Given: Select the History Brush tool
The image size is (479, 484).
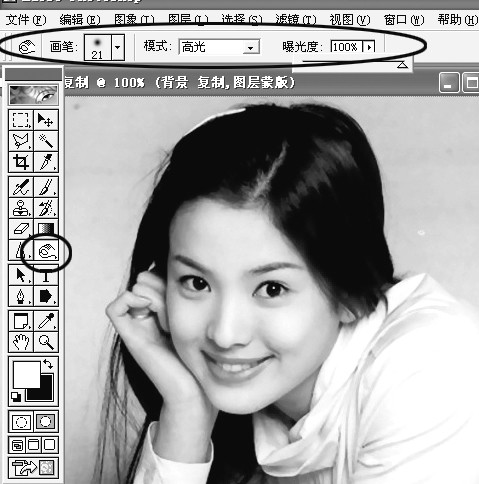Looking at the screenshot, I should (x=46, y=208).
